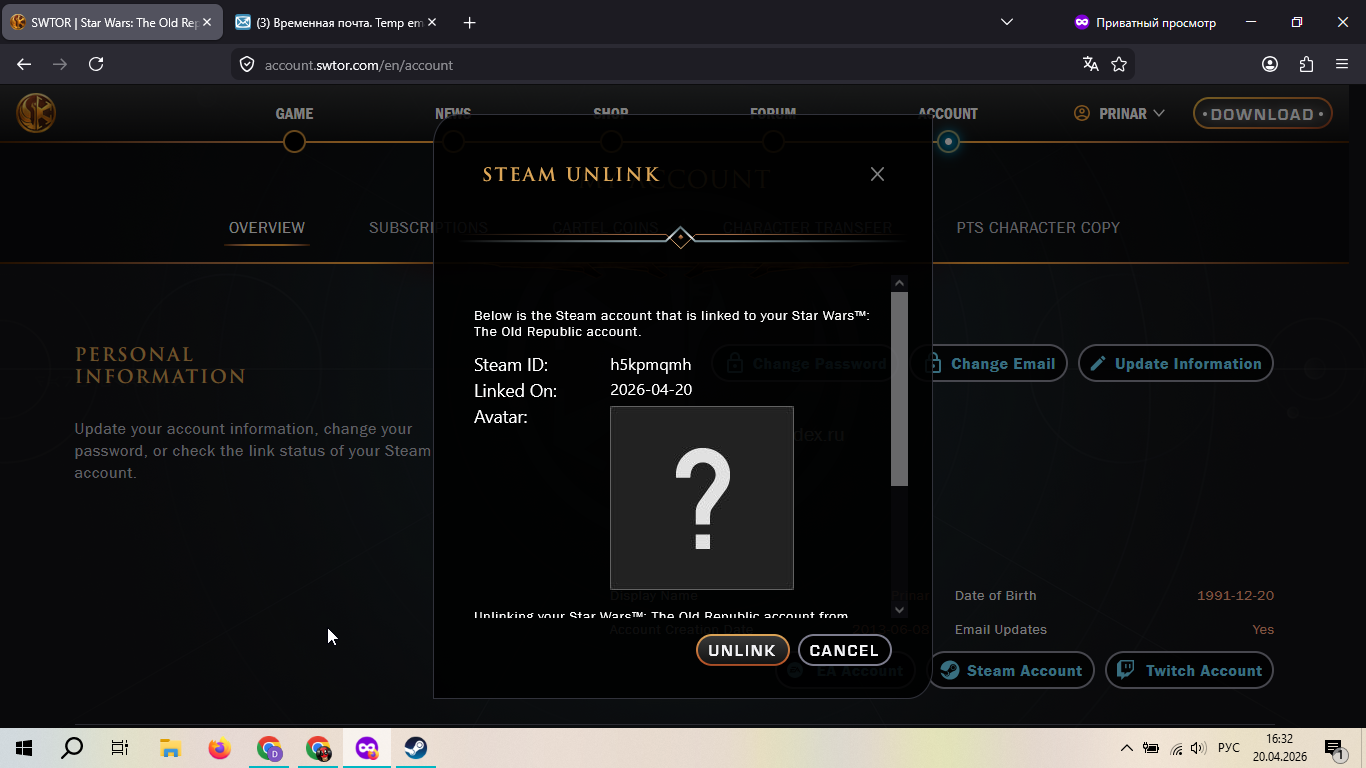The image size is (1366, 768).
Task: Click pencil icon on Update Information
Action: tap(1098, 364)
